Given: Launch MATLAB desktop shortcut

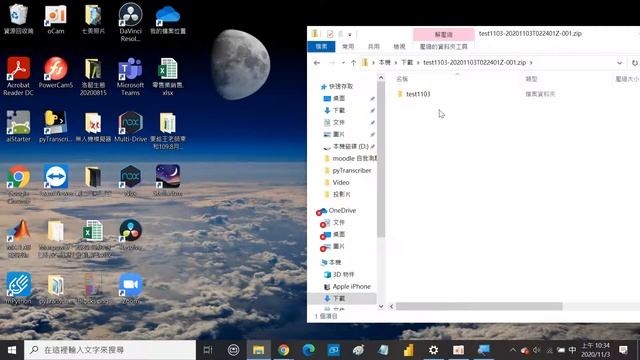Looking at the screenshot, I should point(18,239).
